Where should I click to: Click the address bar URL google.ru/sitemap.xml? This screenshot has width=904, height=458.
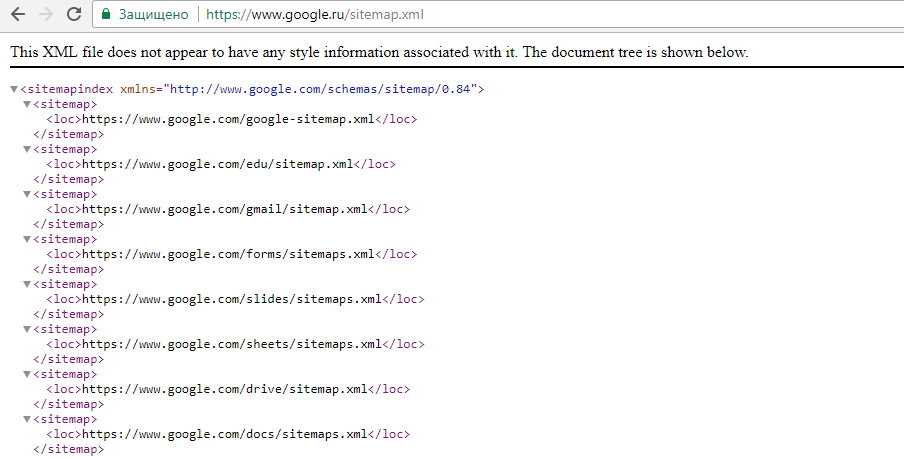click(x=315, y=14)
